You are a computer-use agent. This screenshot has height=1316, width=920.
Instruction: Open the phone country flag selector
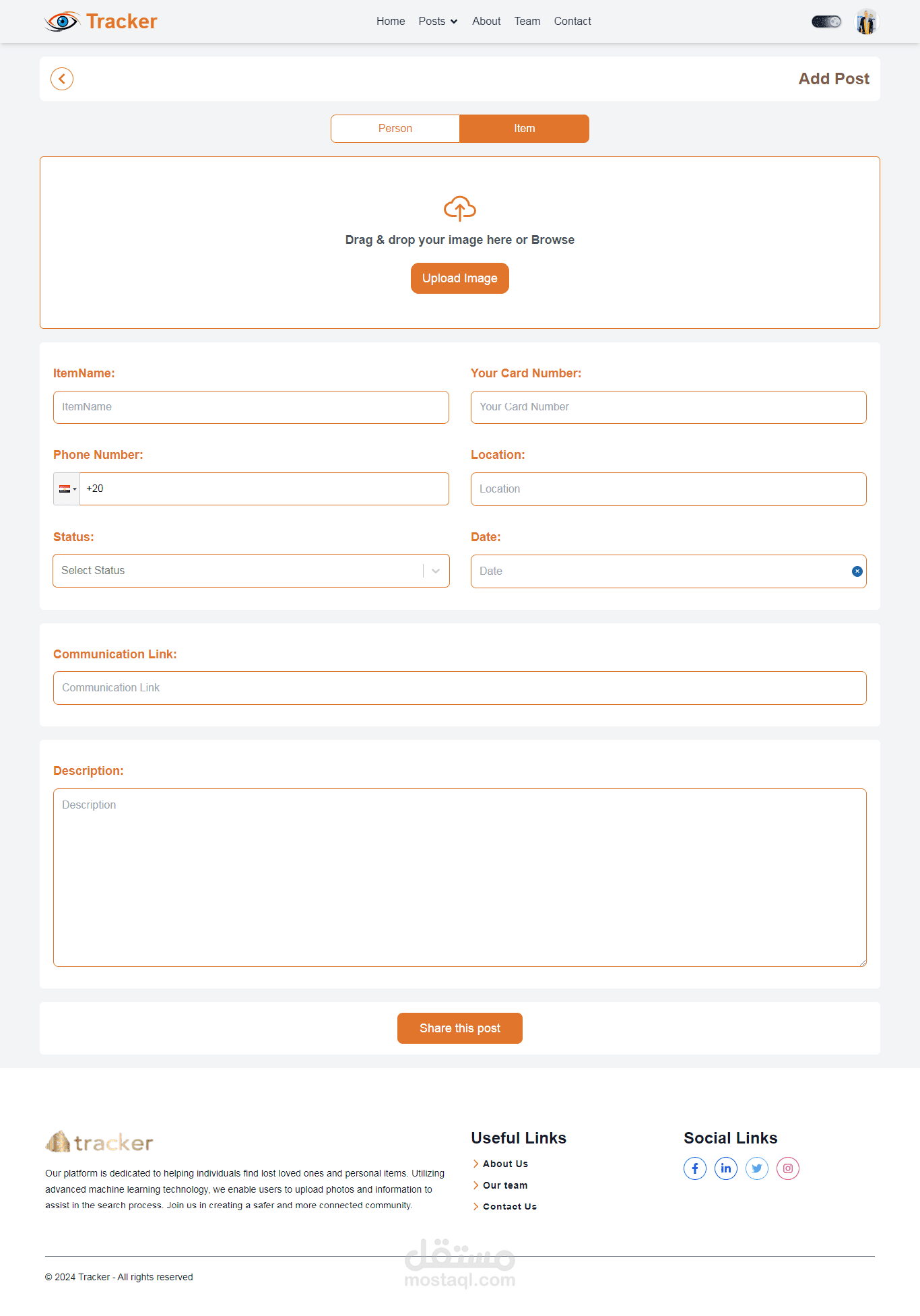67,489
